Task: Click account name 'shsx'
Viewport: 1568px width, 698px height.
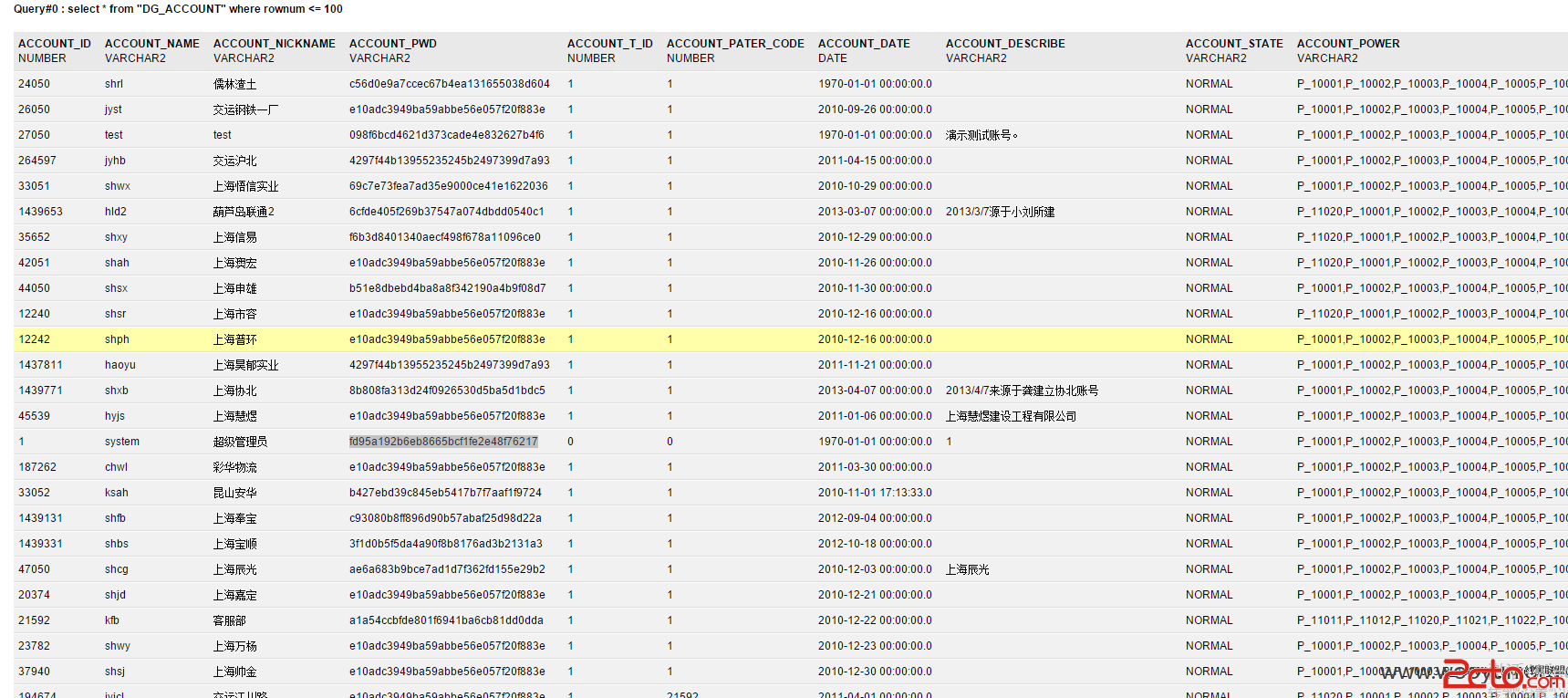Action: pyautogui.click(x=116, y=288)
